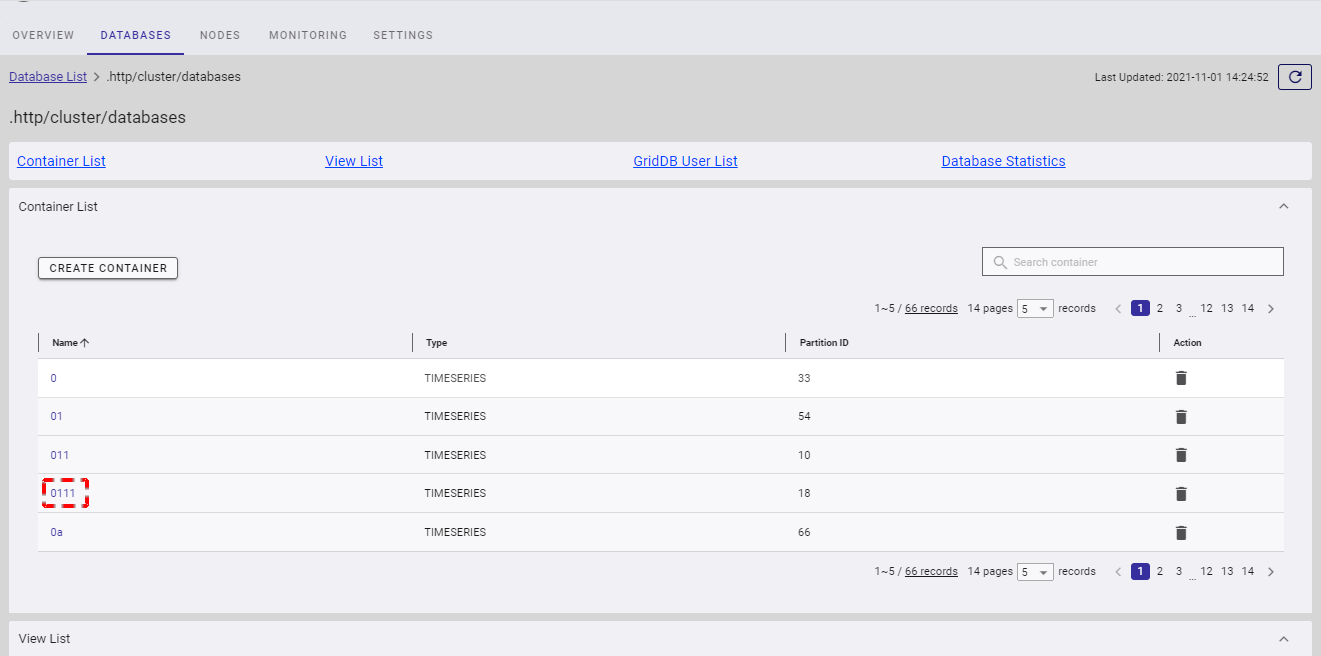
Task: Sort by Name column arrow
Action: 85,343
